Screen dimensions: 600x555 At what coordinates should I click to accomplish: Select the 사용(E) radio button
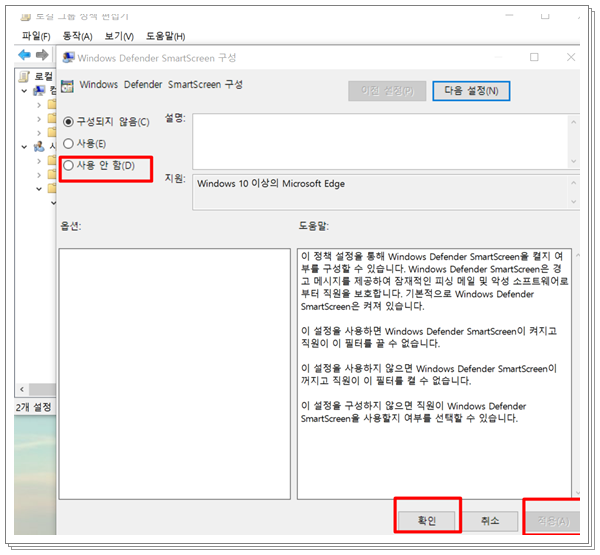pos(68,144)
